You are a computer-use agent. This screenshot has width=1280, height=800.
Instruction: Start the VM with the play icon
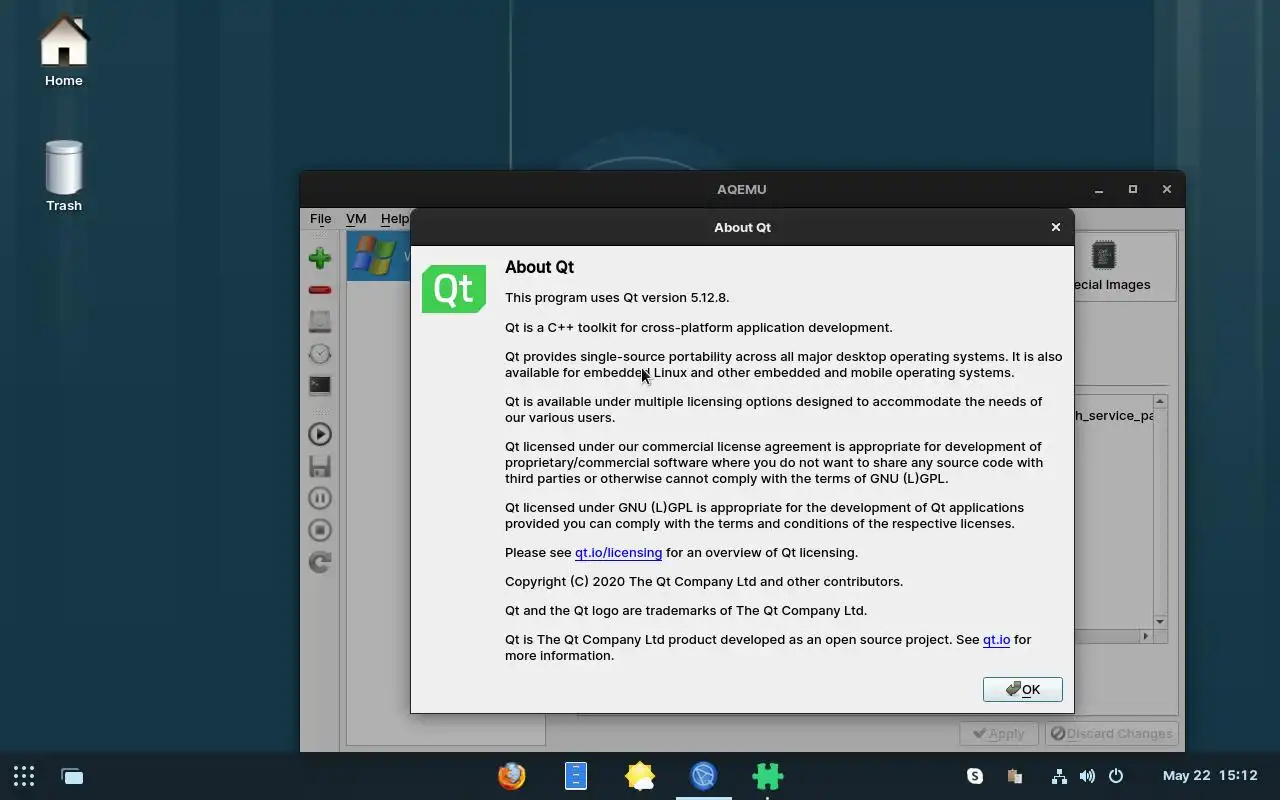coord(320,434)
